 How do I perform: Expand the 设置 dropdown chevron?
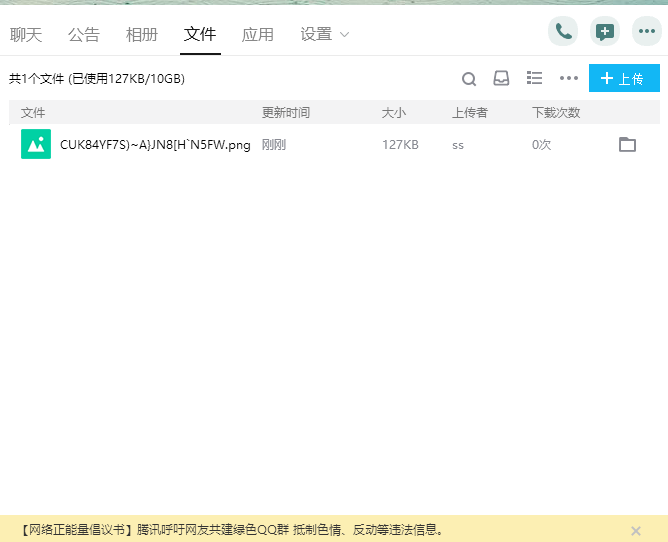point(344,35)
